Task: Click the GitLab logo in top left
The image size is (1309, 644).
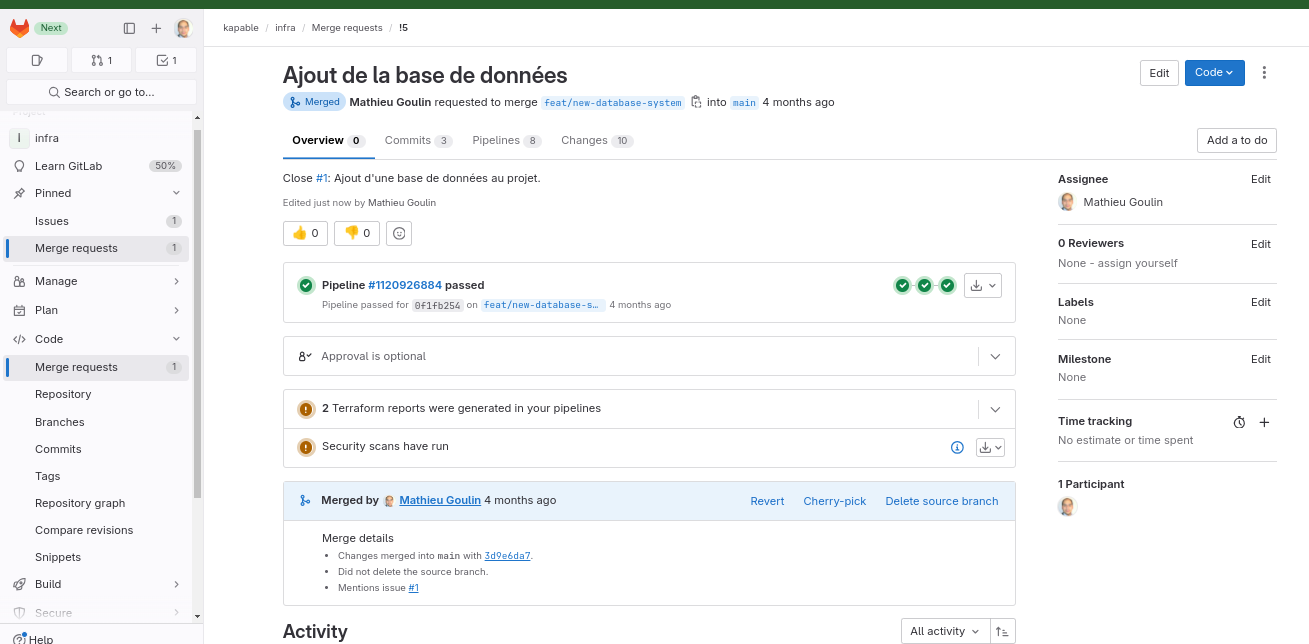Action: click(x=20, y=28)
